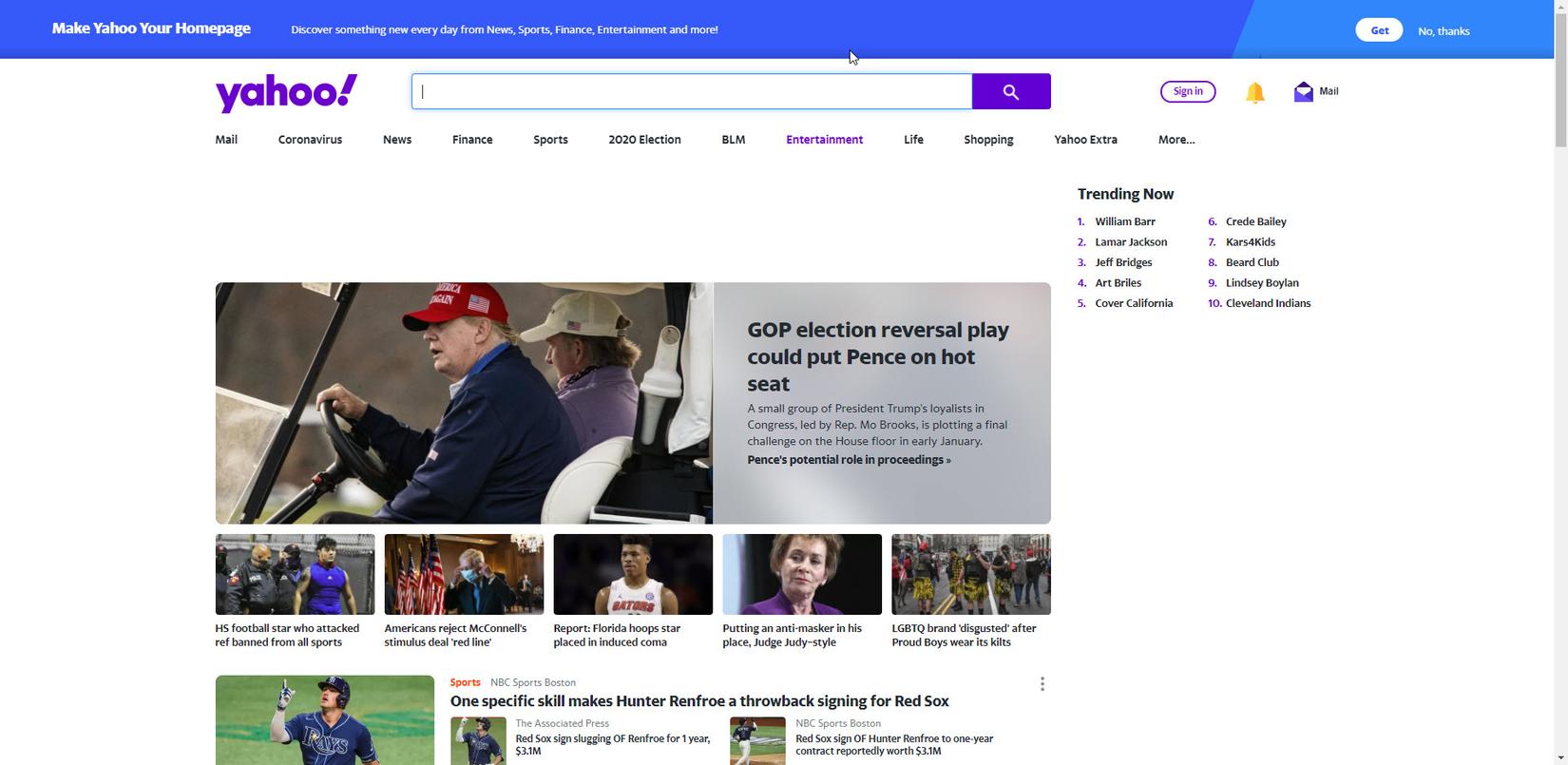Open the notifications bell
Screen dimensions: 1568x765
pos(1254,92)
